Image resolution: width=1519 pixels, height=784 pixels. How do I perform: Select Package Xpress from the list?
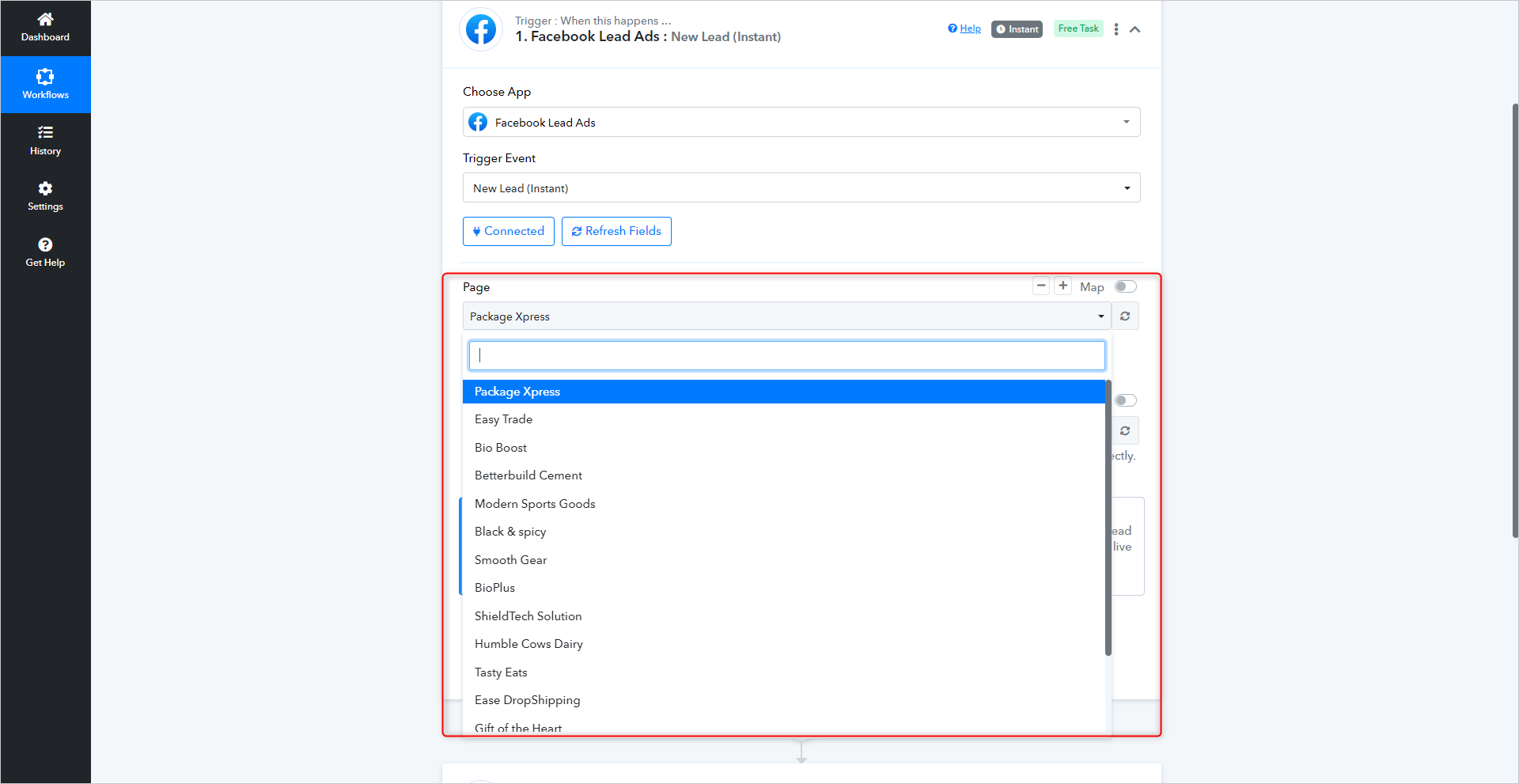pyautogui.click(x=784, y=392)
